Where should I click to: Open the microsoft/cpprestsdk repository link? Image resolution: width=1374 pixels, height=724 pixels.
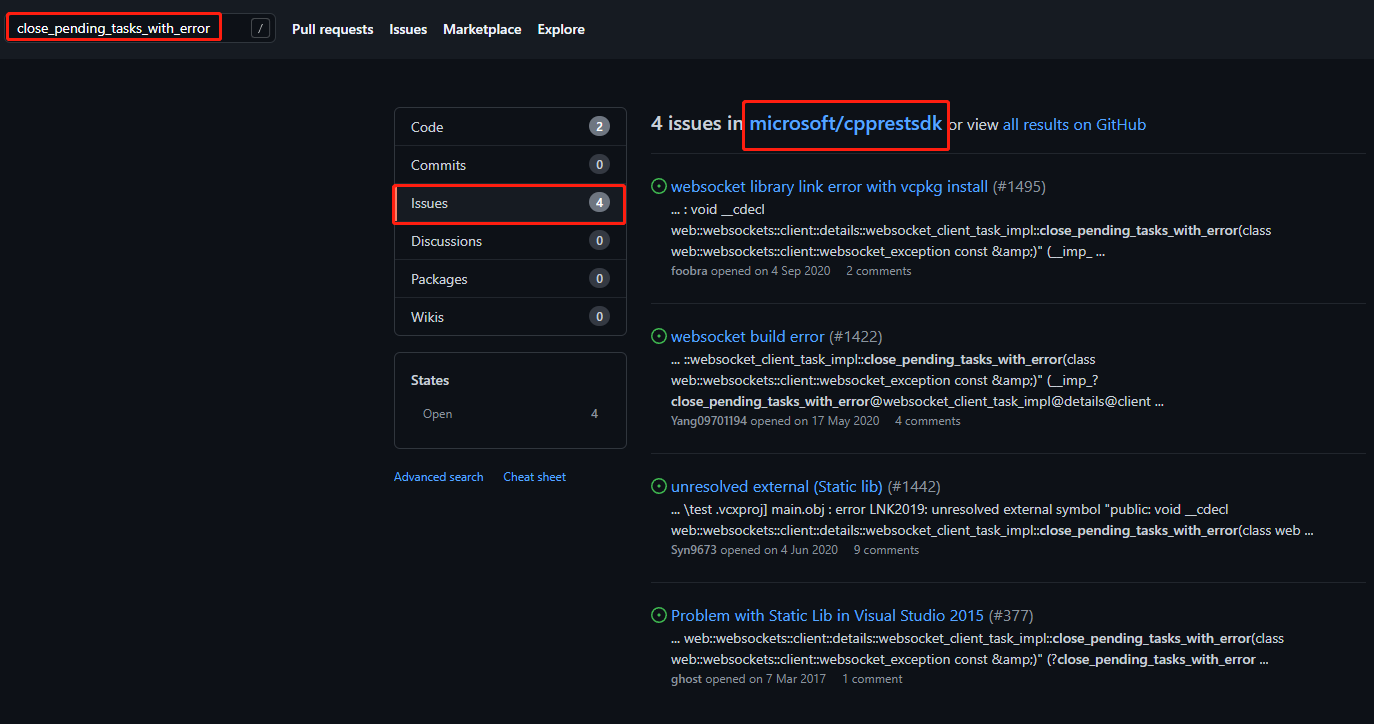pyautogui.click(x=845, y=123)
